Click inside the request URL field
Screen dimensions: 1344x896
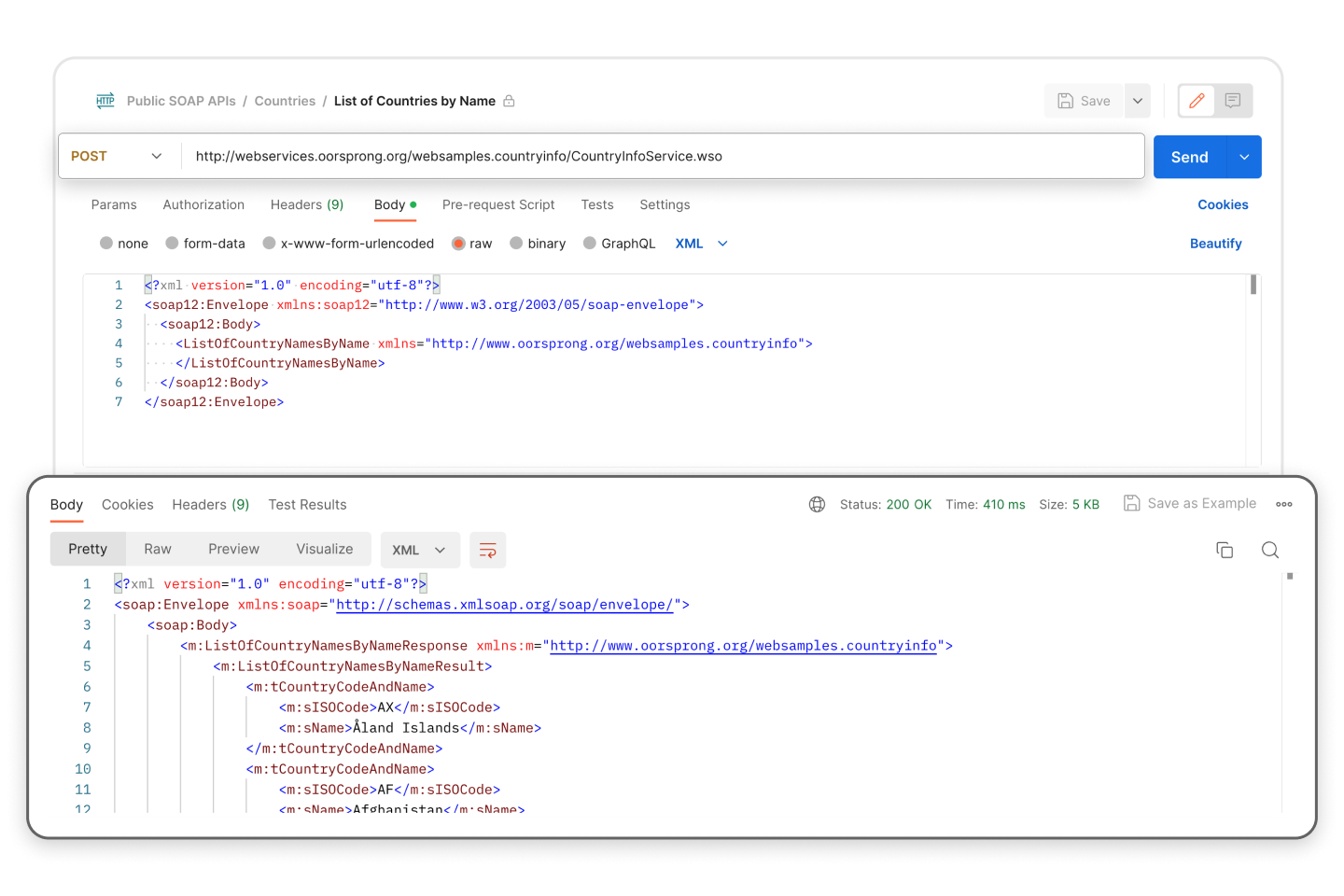point(653,156)
